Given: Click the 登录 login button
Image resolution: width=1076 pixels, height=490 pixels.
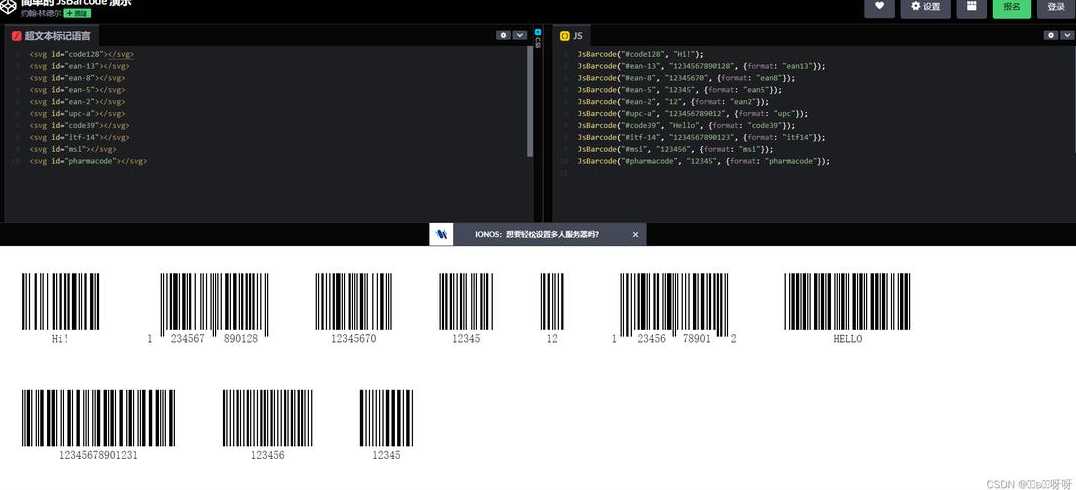Looking at the screenshot, I should coord(1055,7).
